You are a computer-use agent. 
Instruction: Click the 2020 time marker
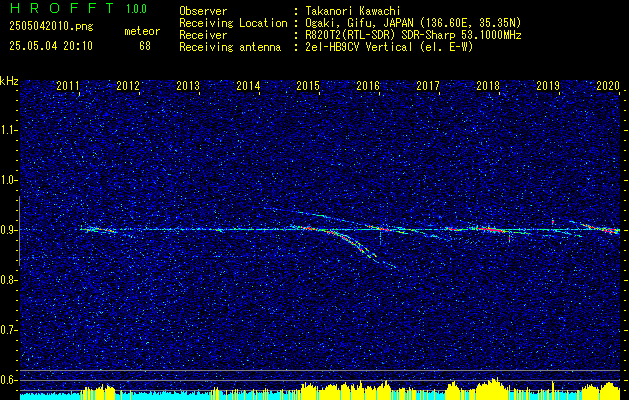608,85
